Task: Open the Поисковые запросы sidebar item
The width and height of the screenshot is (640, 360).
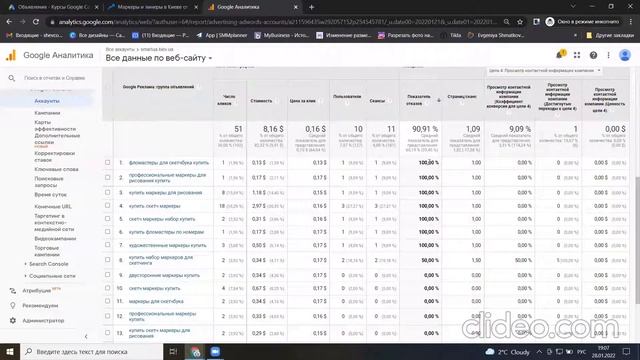Action: (49, 182)
